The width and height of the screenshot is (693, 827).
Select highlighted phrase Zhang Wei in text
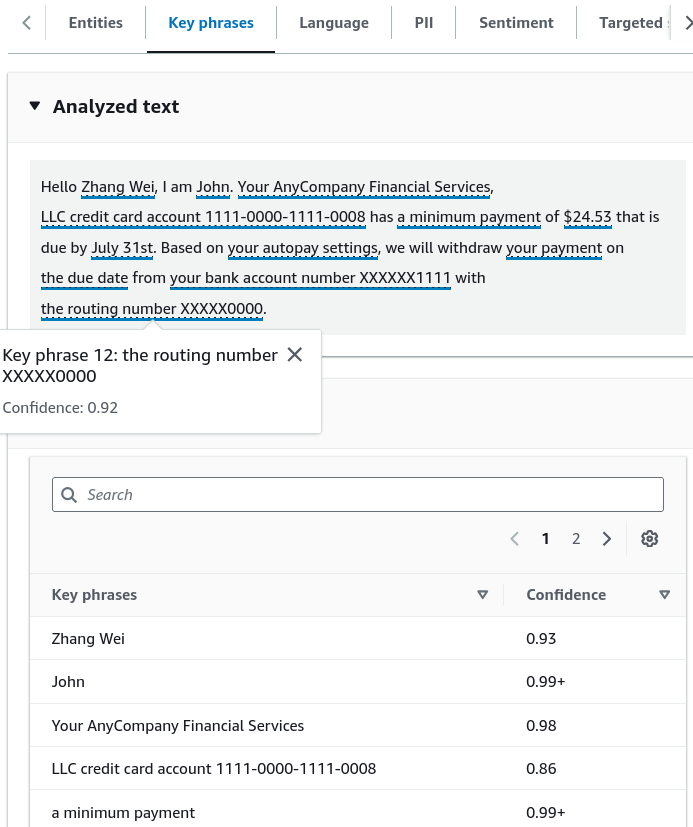118,187
